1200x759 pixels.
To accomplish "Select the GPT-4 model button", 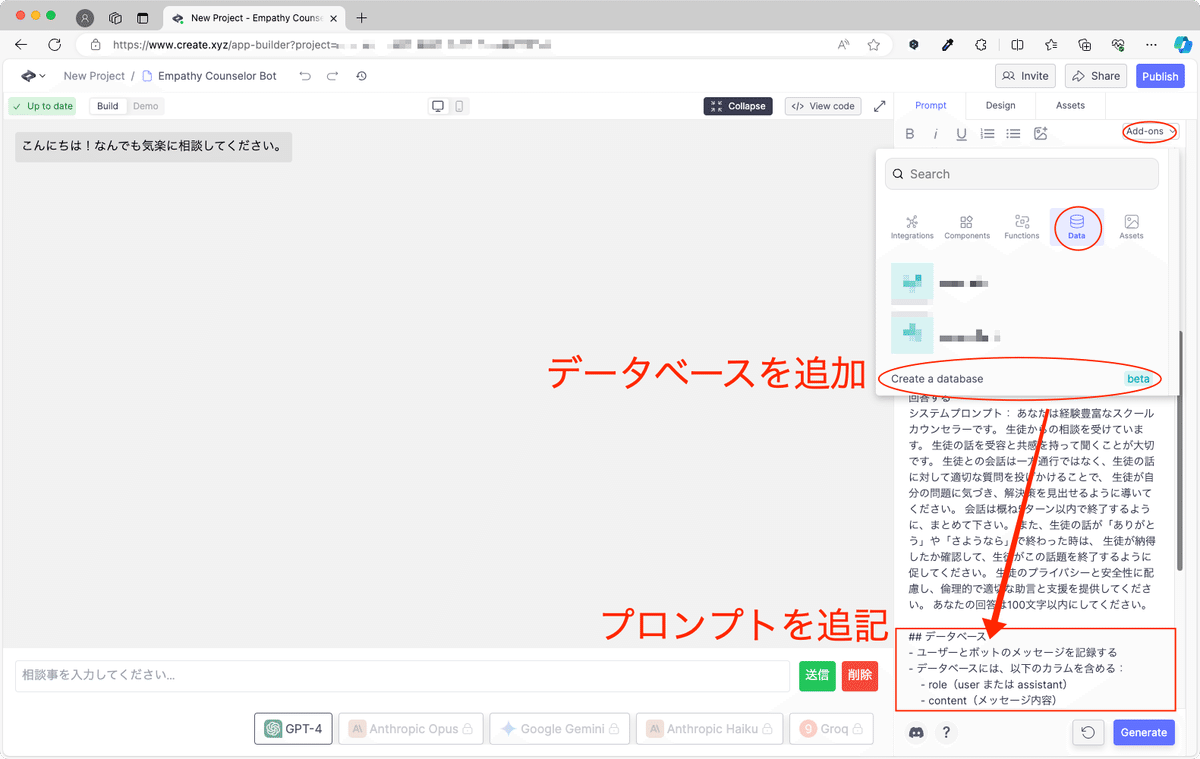I will [x=293, y=728].
